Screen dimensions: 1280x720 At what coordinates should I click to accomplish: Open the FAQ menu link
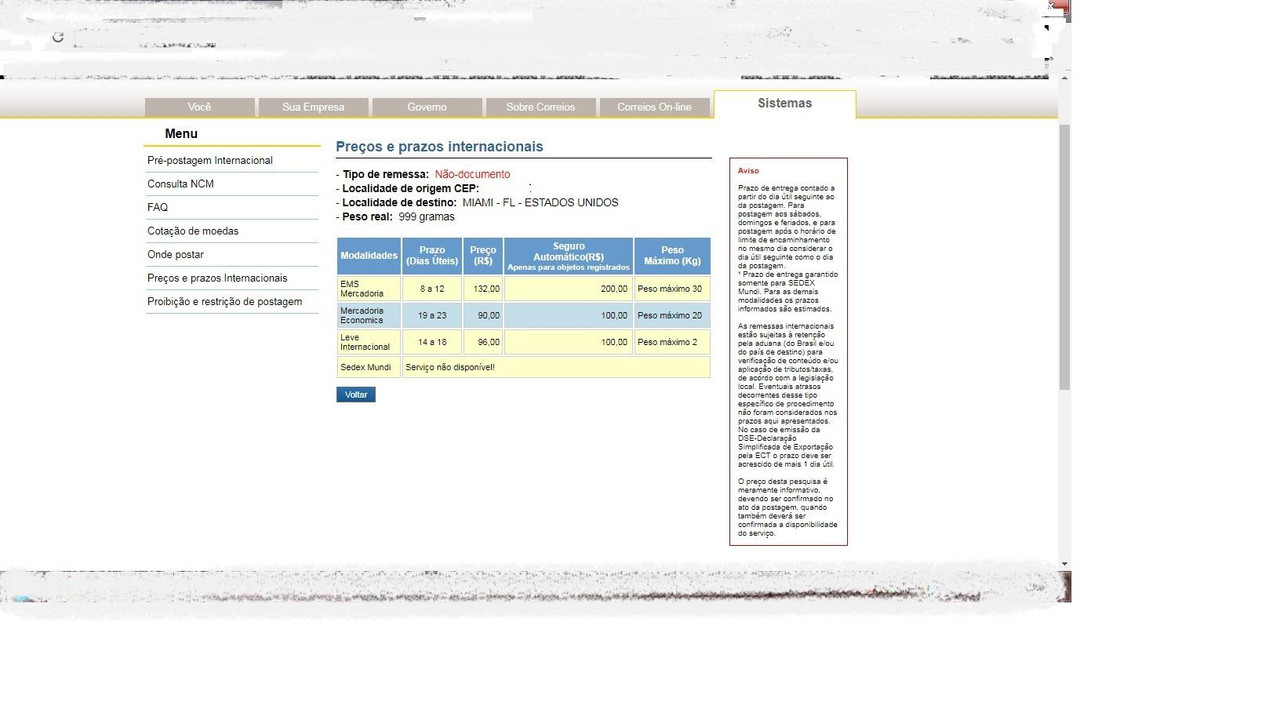[157, 207]
